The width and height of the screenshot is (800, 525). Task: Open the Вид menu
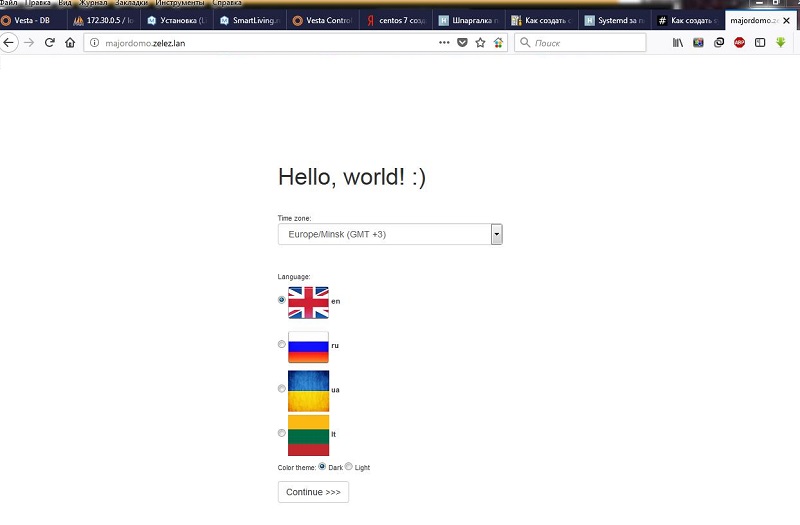coord(65,3)
